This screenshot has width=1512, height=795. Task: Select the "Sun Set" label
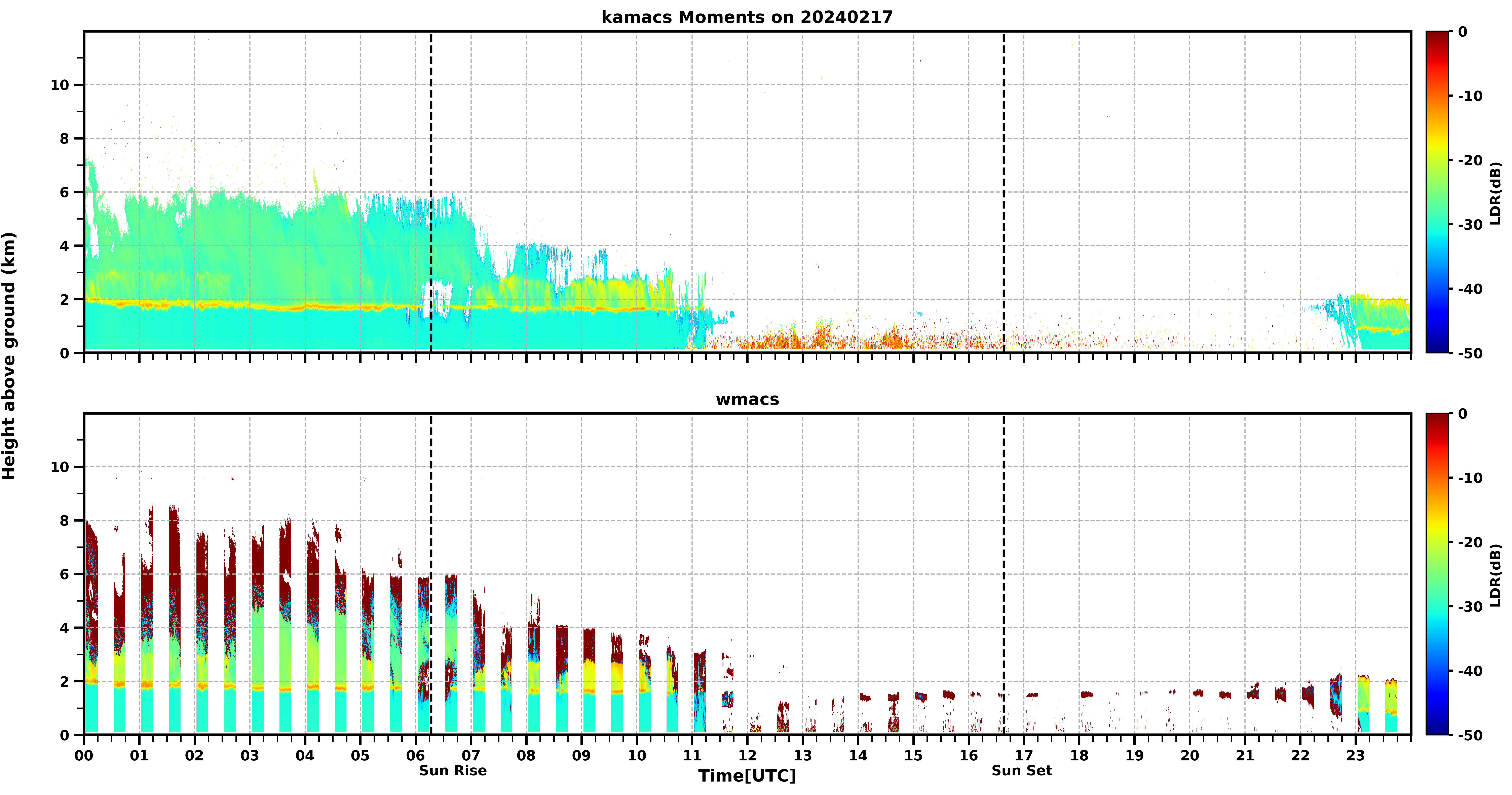click(1022, 770)
